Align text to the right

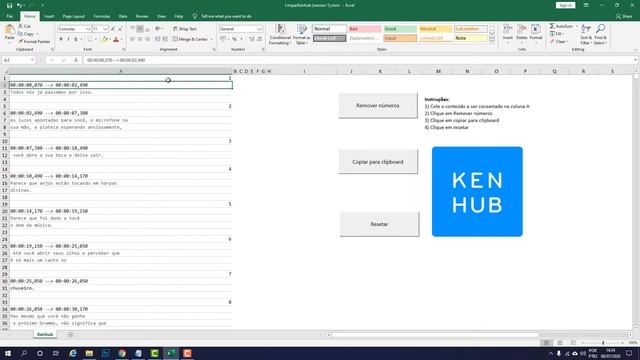click(x=147, y=39)
